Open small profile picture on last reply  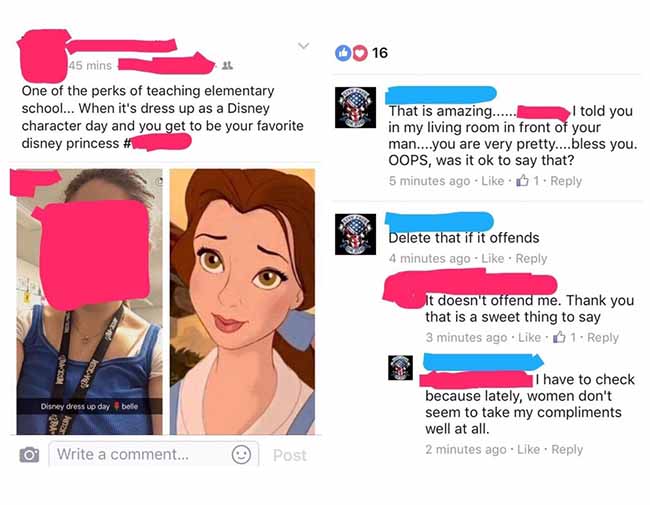coord(400,368)
